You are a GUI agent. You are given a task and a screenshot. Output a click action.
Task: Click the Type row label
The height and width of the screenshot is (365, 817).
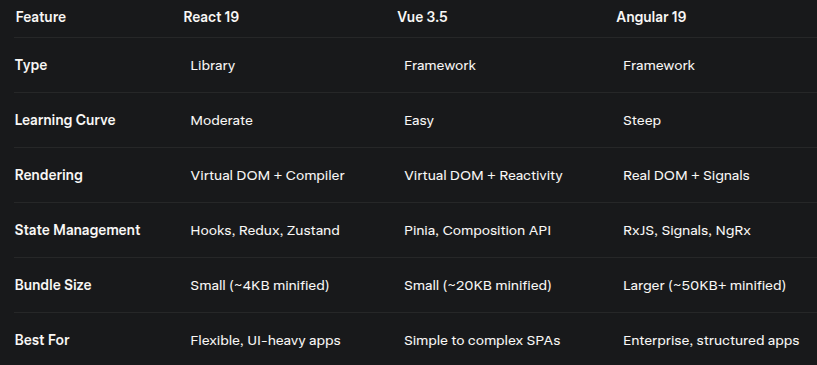(31, 66)
